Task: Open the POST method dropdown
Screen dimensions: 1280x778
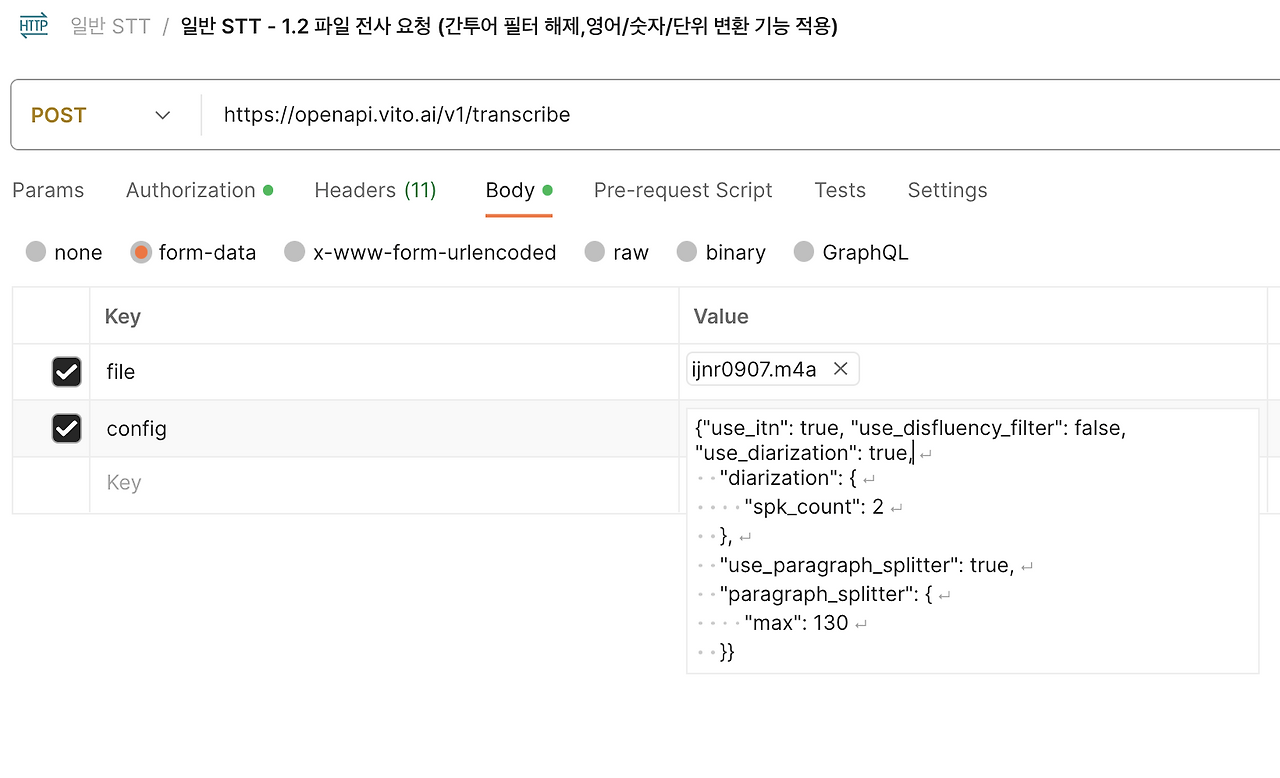Action: point(101,115)
